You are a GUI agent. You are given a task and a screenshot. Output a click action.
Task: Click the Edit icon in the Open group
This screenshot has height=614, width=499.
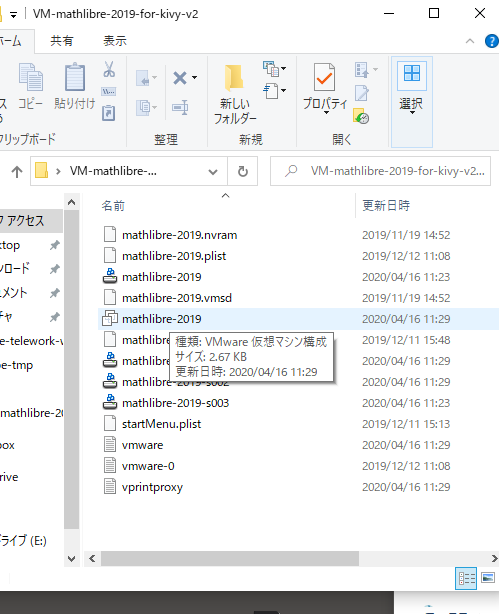[362, 93]
